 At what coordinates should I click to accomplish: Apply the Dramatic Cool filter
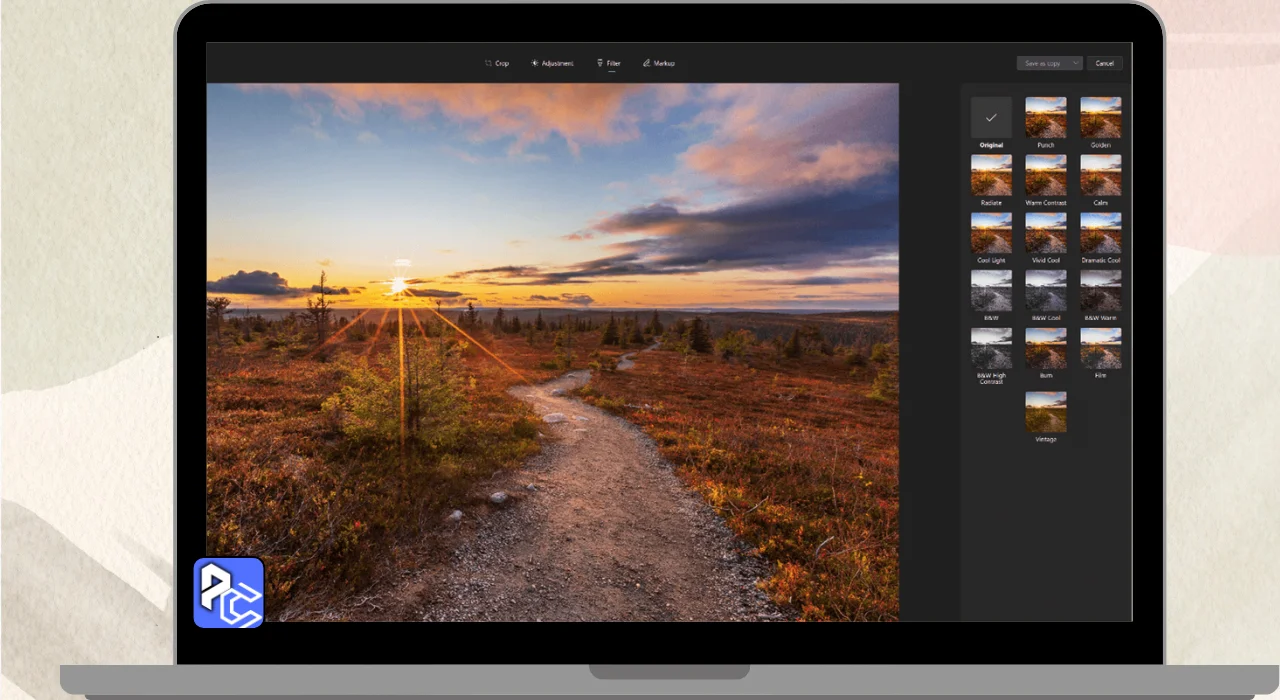point(1100,233)
